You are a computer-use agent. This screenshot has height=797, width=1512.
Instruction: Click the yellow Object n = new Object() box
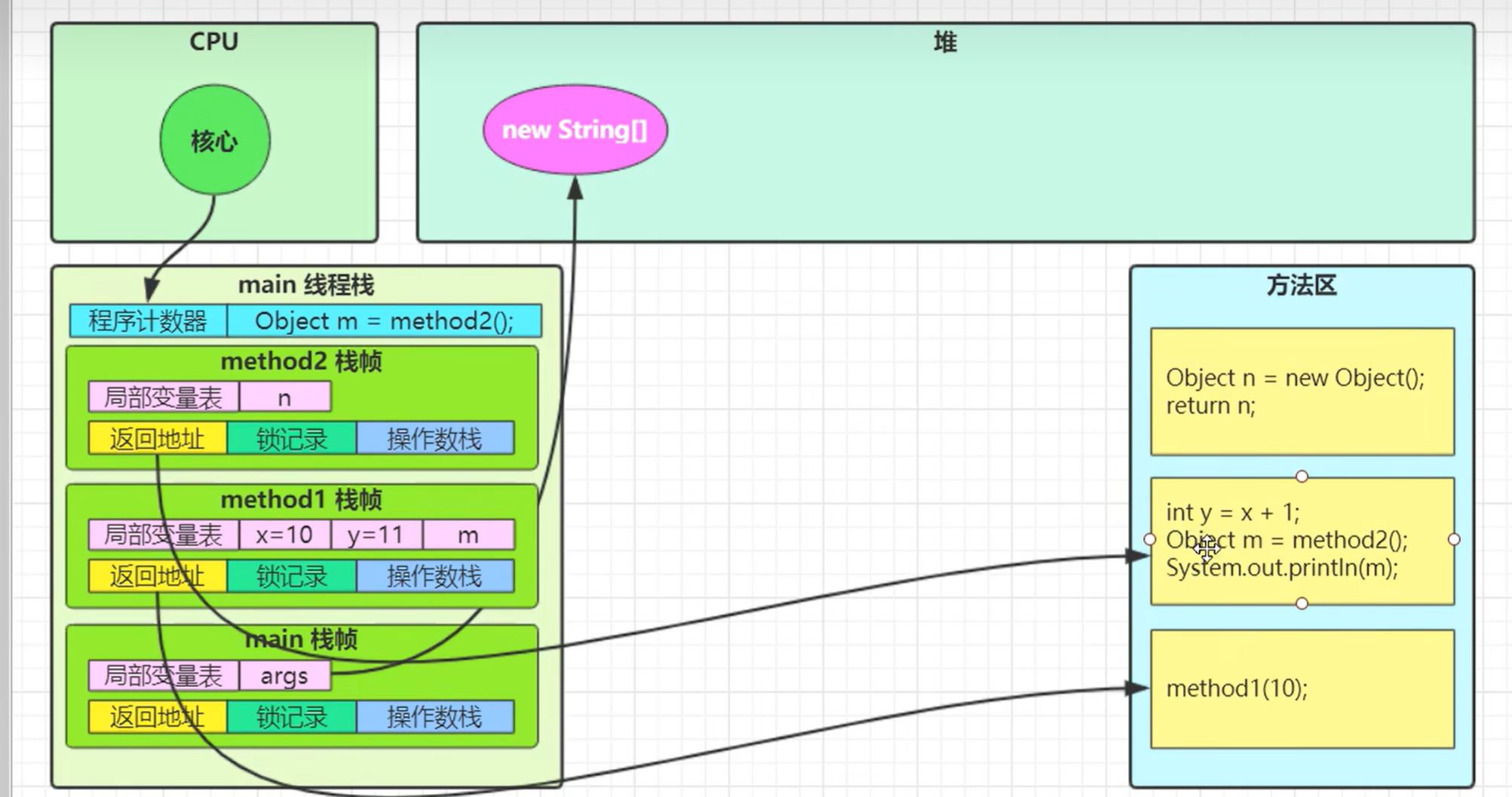point(1302,391)
